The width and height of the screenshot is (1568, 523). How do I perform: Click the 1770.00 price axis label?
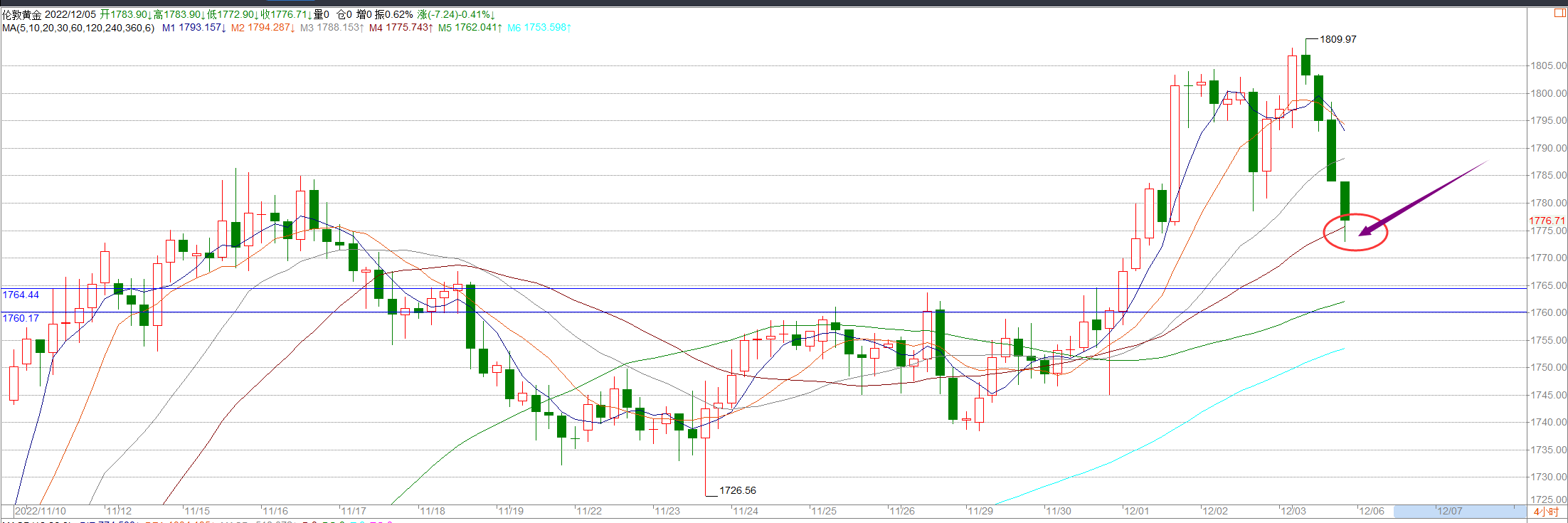pos(1548,258)
